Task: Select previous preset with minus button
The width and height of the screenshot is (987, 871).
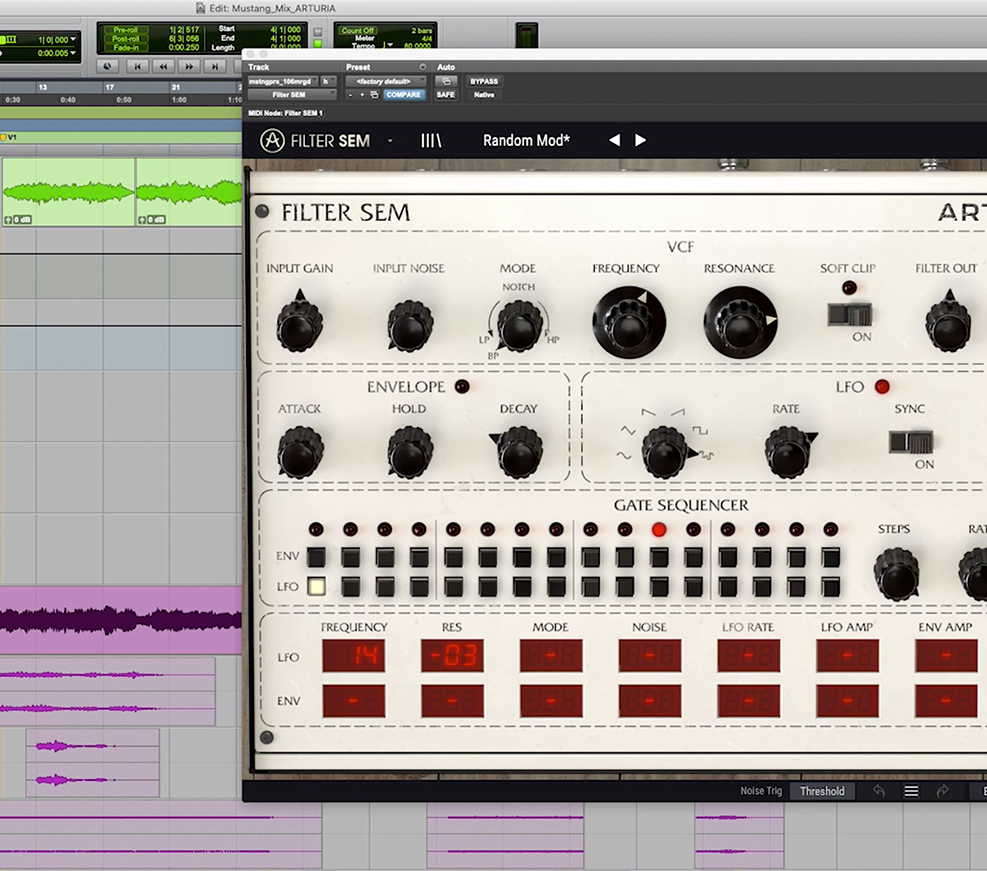Action: pyautogui.click(x=351, y=95)
